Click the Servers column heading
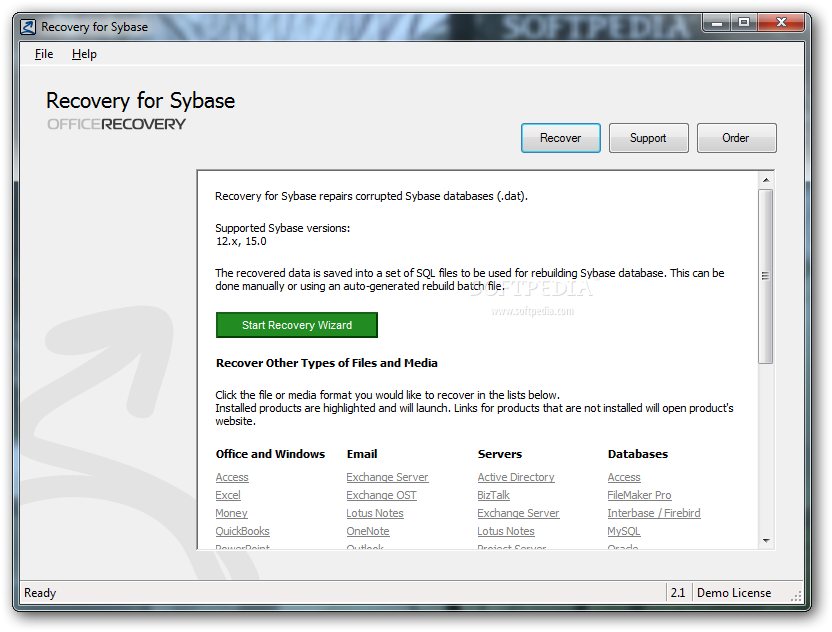 click(499, 454)
